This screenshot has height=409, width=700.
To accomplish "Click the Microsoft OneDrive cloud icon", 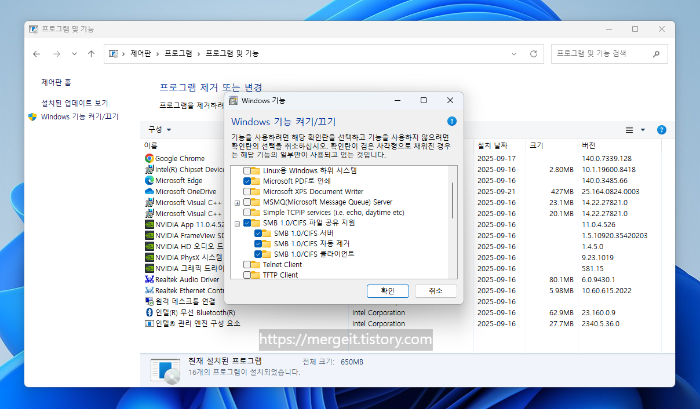I will pos(149,191).
